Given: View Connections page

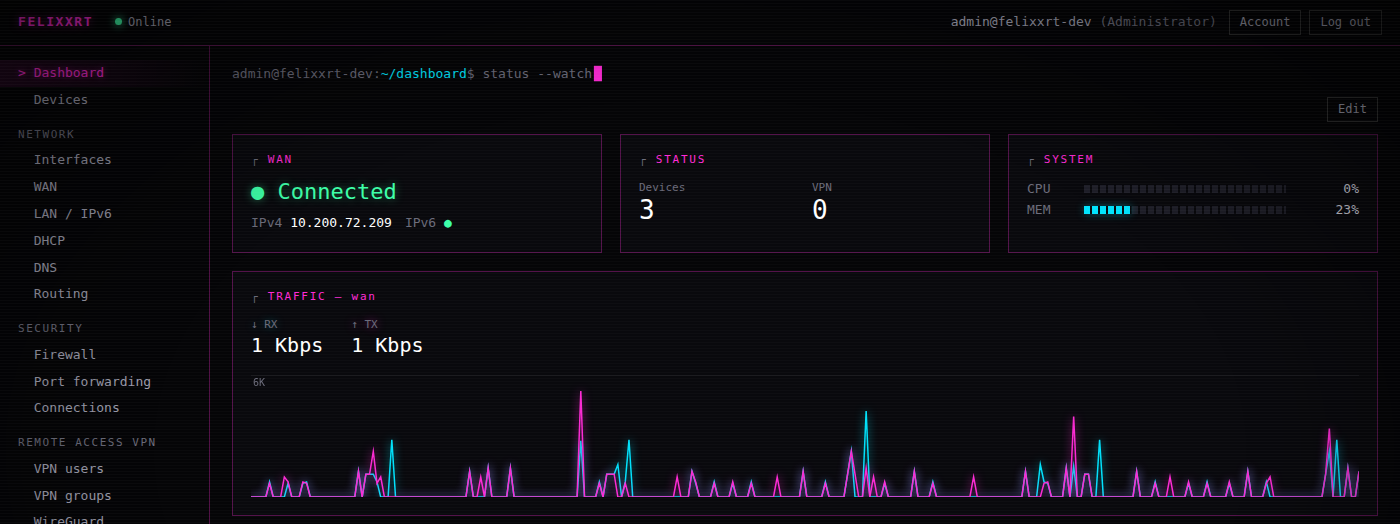Looking at the screenshot, I should (x=104, y=408).
